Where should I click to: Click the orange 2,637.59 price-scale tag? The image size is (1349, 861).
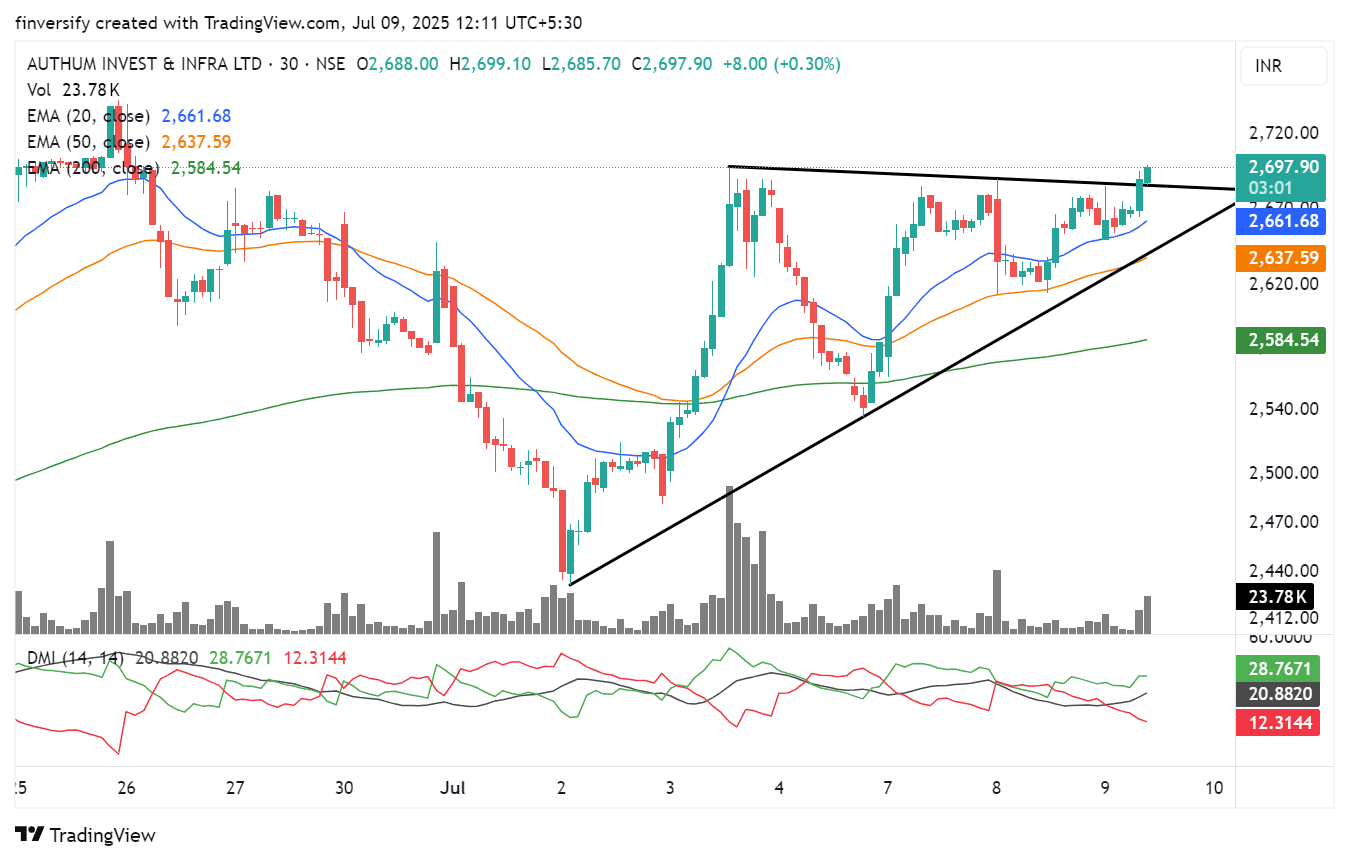point(1281,258)
